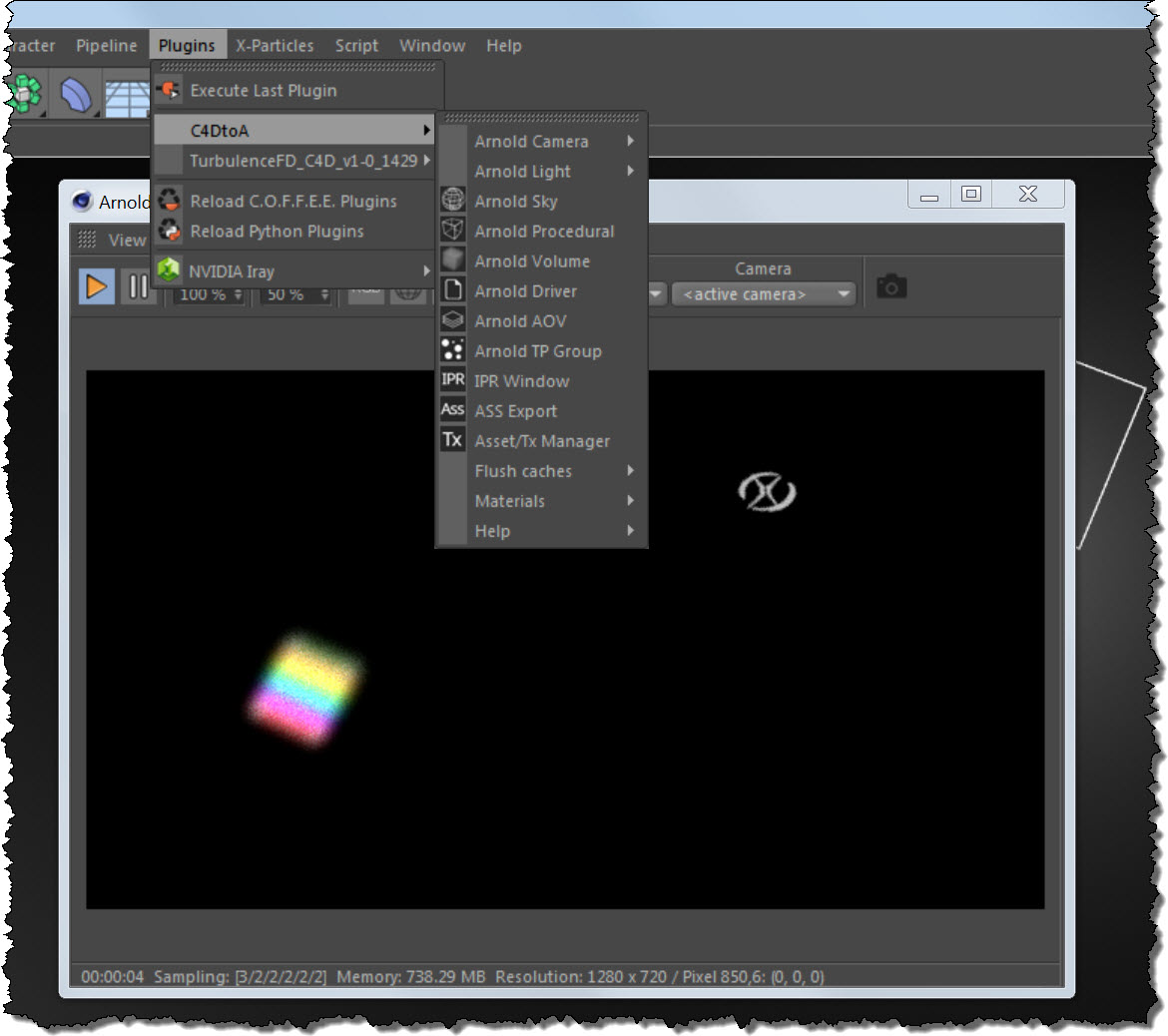Screen dimensions: 1168x1036
Task: Open the active camera dropdown
Action: [x=764, y=294]
